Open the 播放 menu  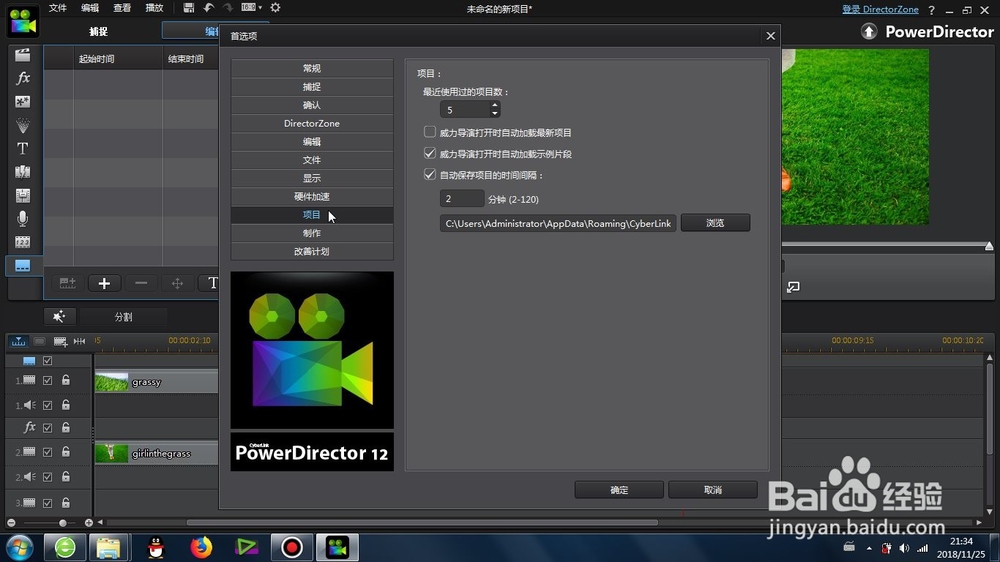[154, 8]
